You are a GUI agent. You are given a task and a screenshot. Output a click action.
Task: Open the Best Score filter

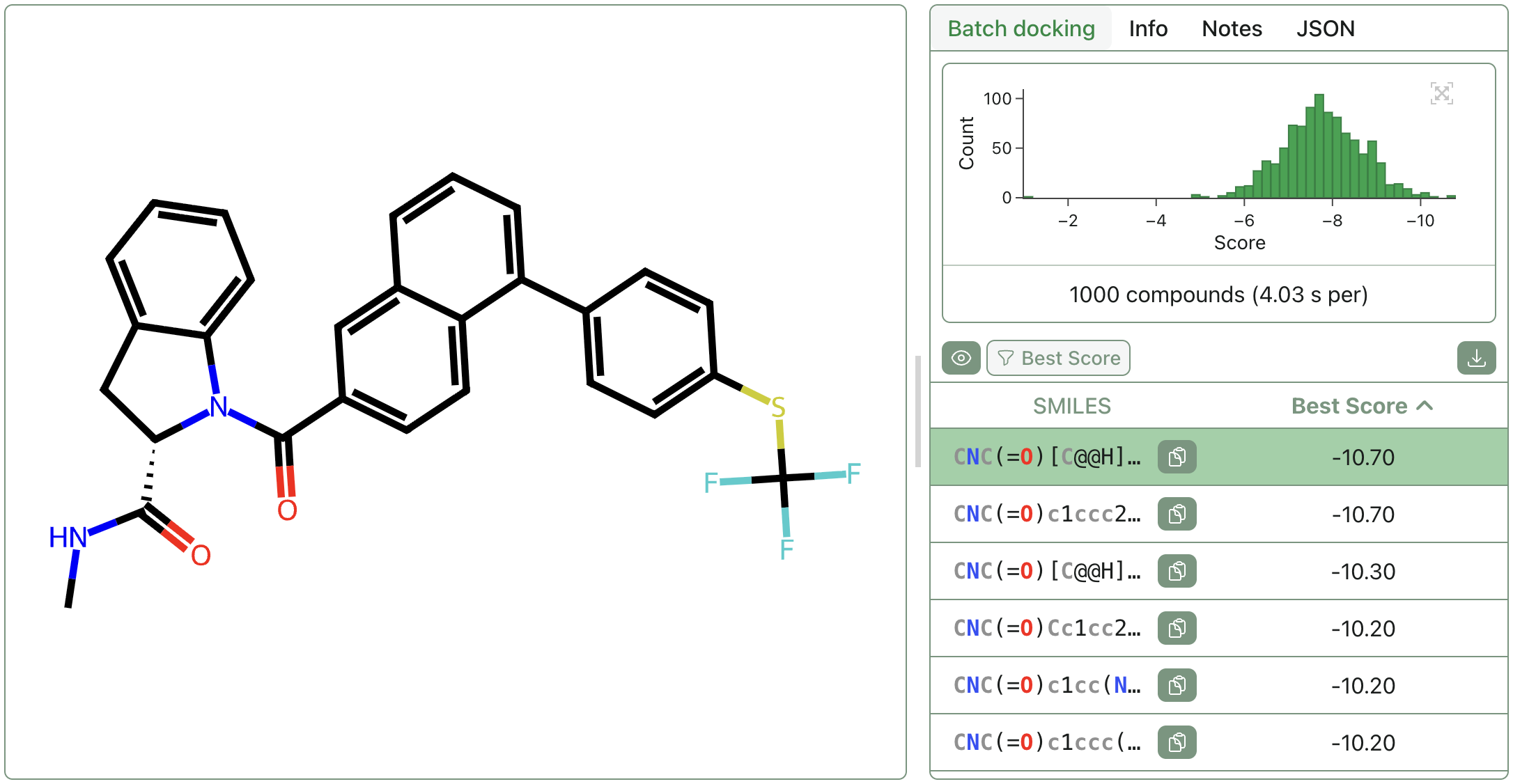1058,358
